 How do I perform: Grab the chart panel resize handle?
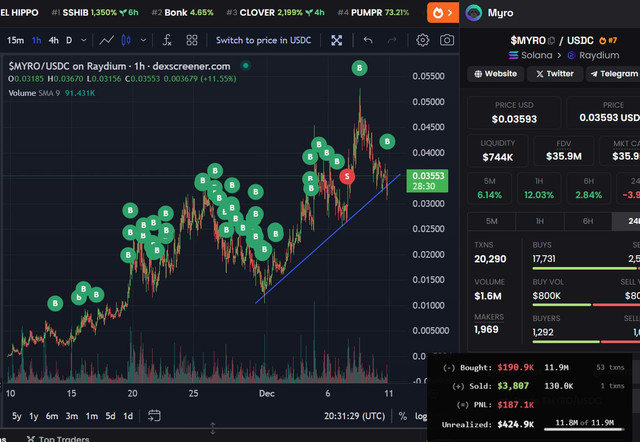[213, 428]
